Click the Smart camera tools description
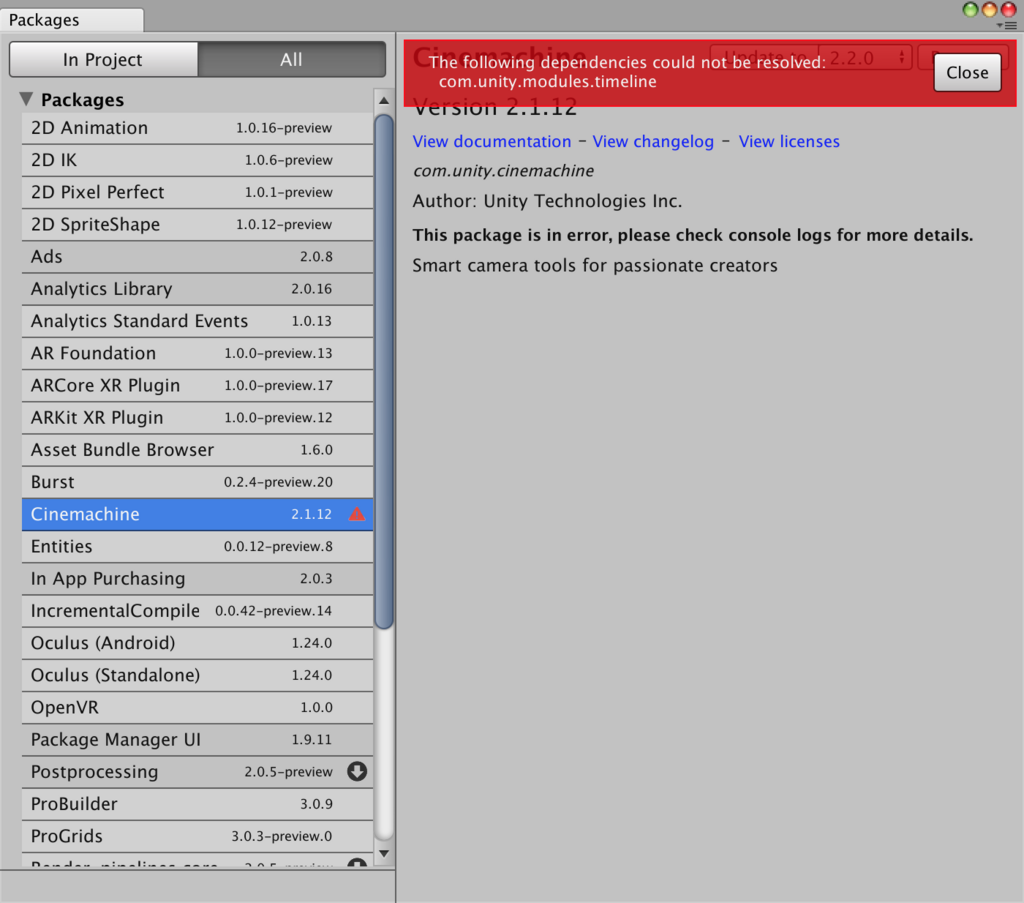The image size is (1024, 903). pos(595,266)
